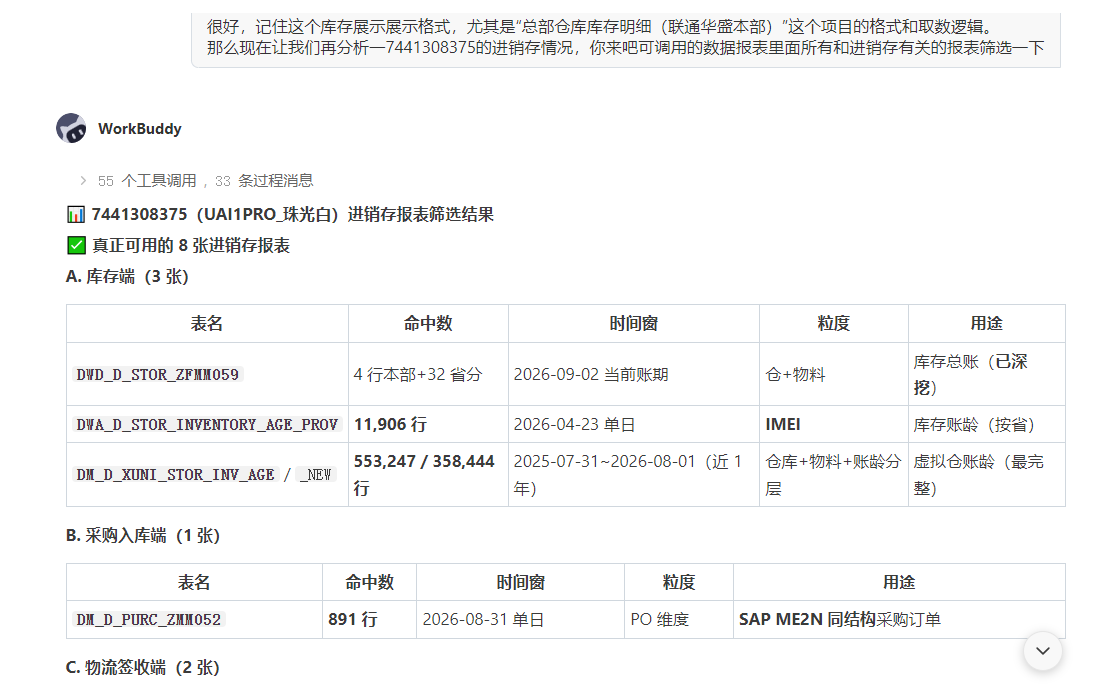The image size is (1094, 694).
Task: Click the 虚拟仓账龄（最完整）cell
Action: pyautogui.click(x=987, y=474)
